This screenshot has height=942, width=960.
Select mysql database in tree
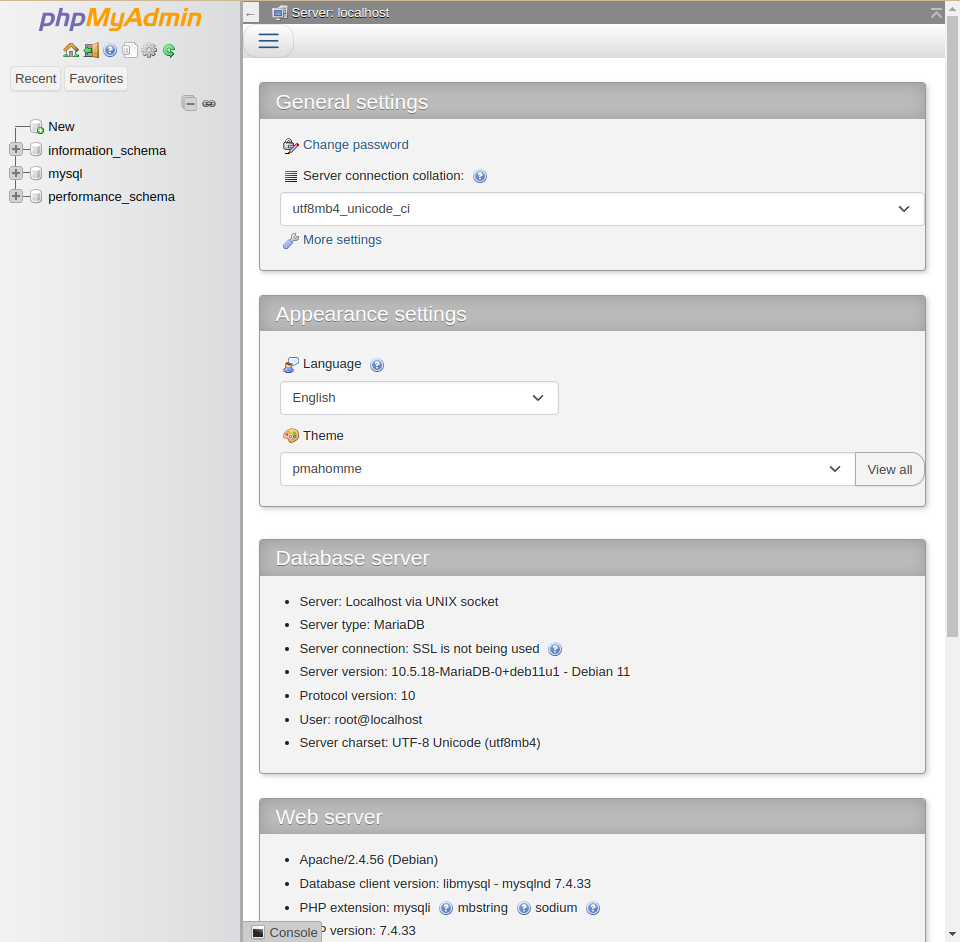tap(65, 174)
